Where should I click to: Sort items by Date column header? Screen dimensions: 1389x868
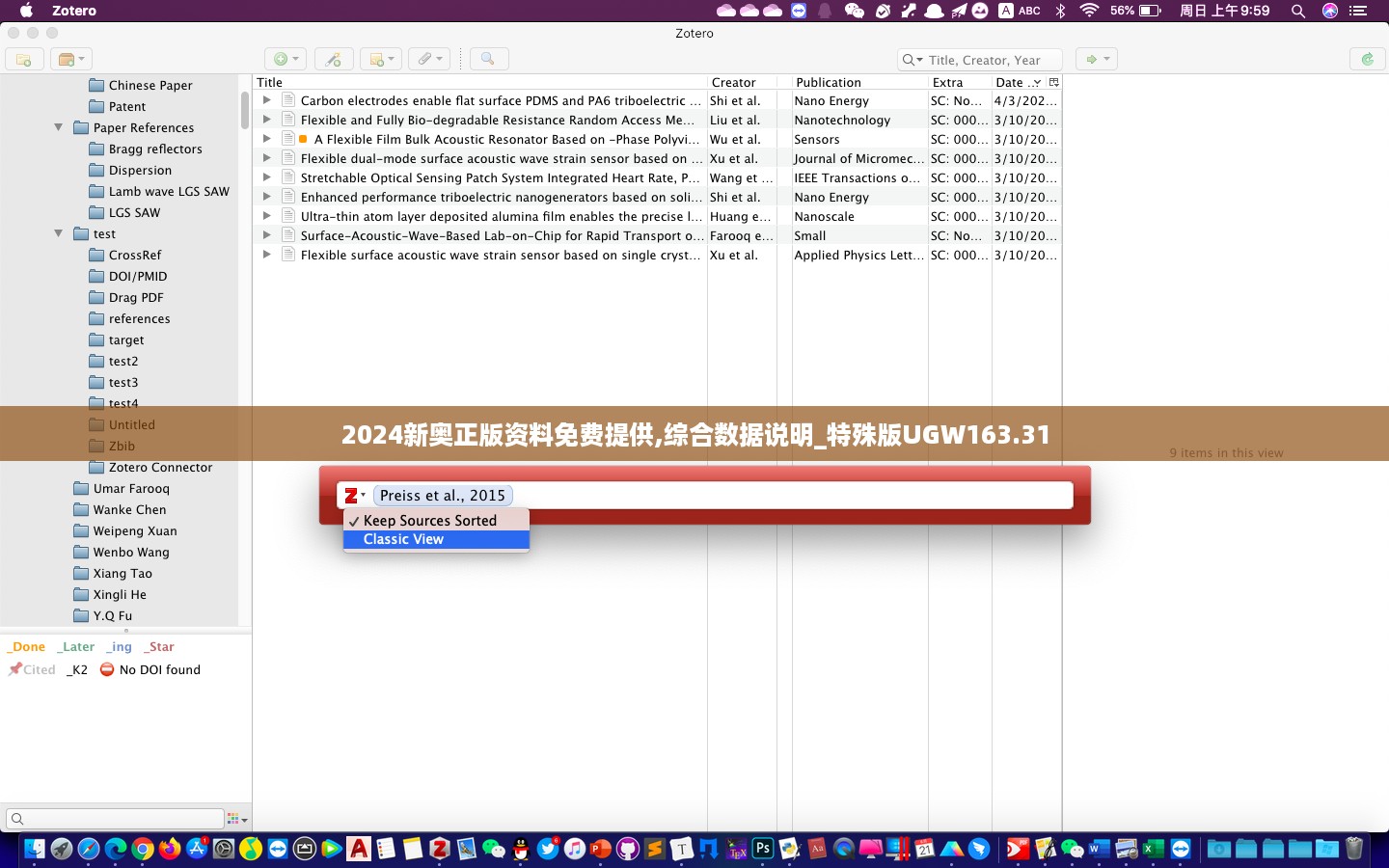(x=1019, y=82)
